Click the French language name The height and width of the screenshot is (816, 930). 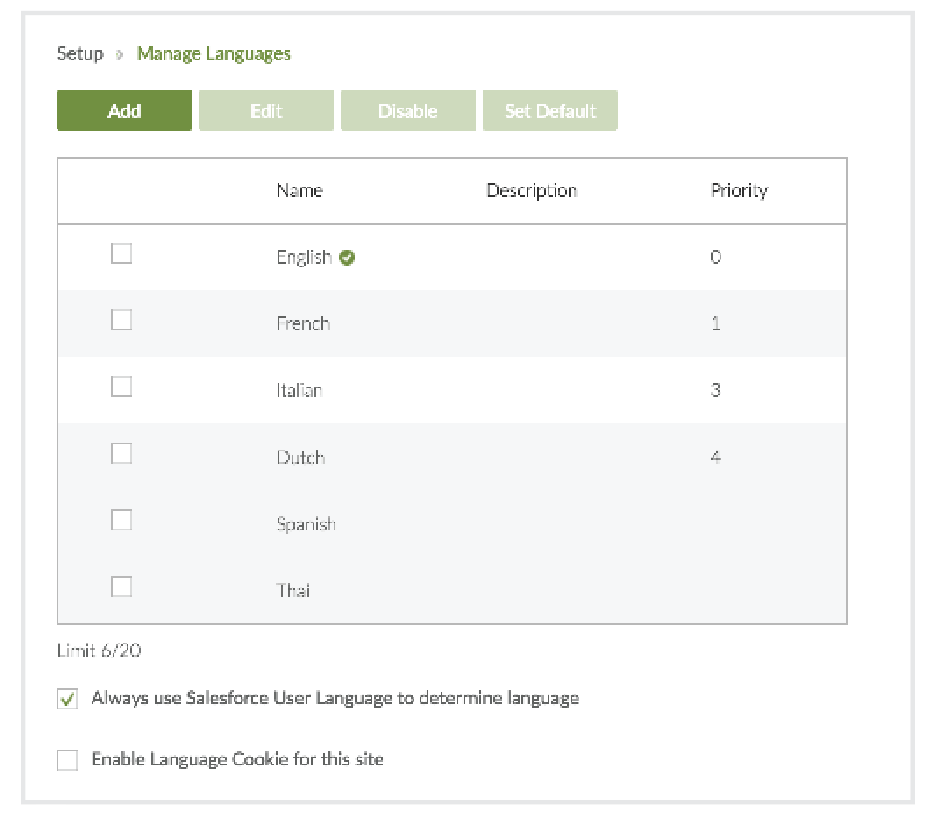pos(303,323)
